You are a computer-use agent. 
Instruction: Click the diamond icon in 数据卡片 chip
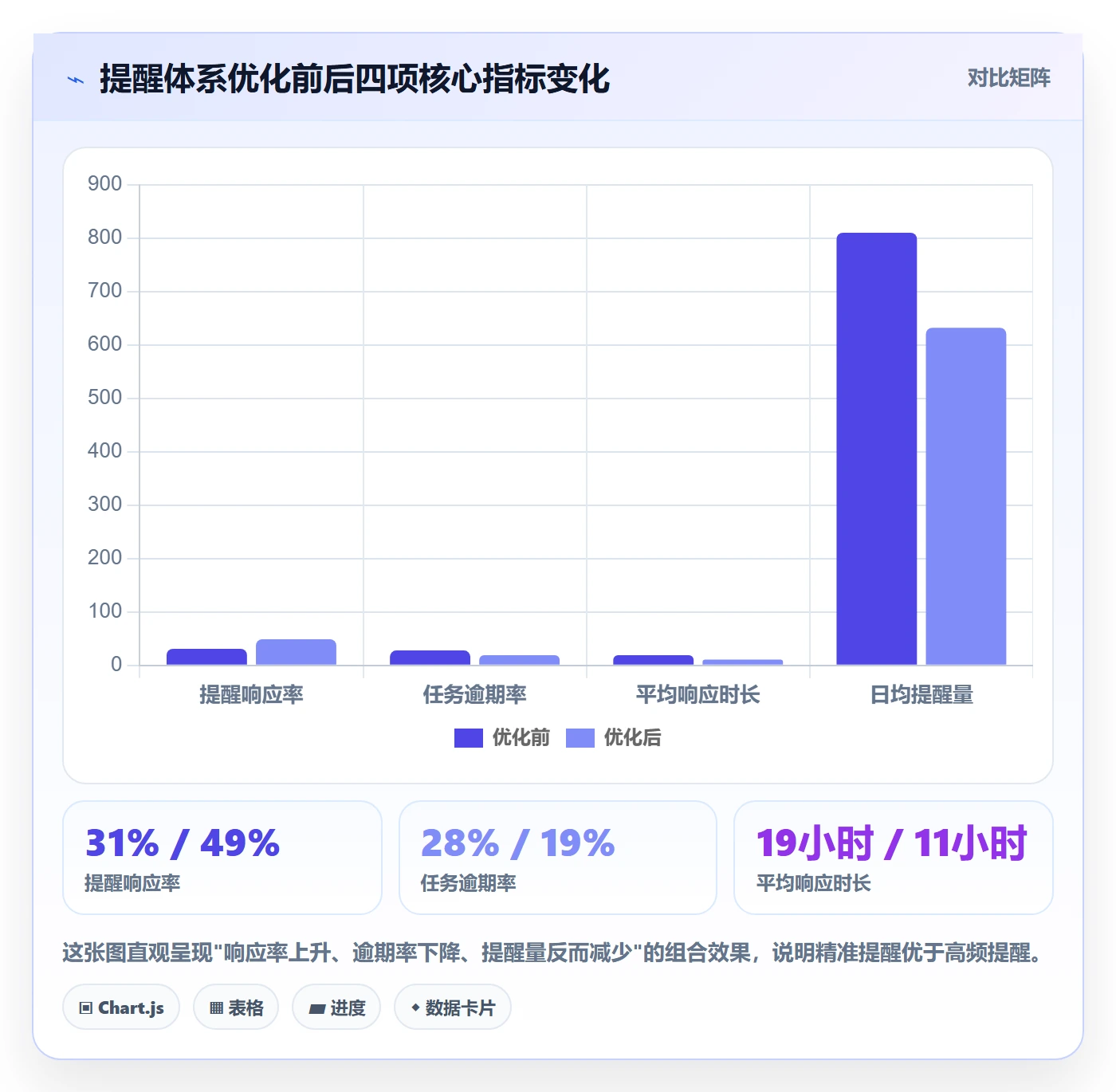(415, 1008)
